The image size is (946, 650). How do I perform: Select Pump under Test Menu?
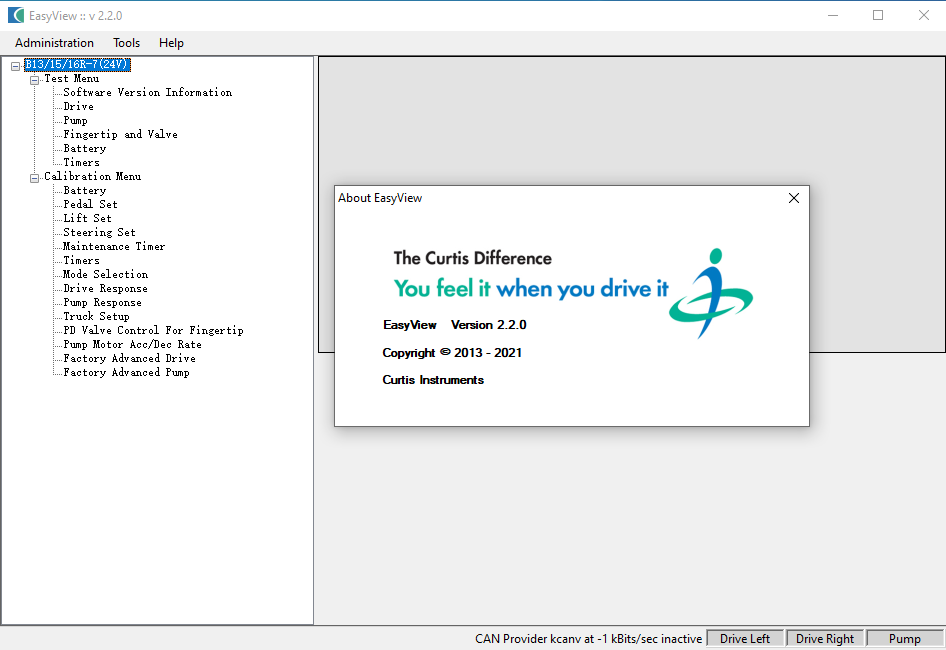pyautogui.click(x=75, y=120)
